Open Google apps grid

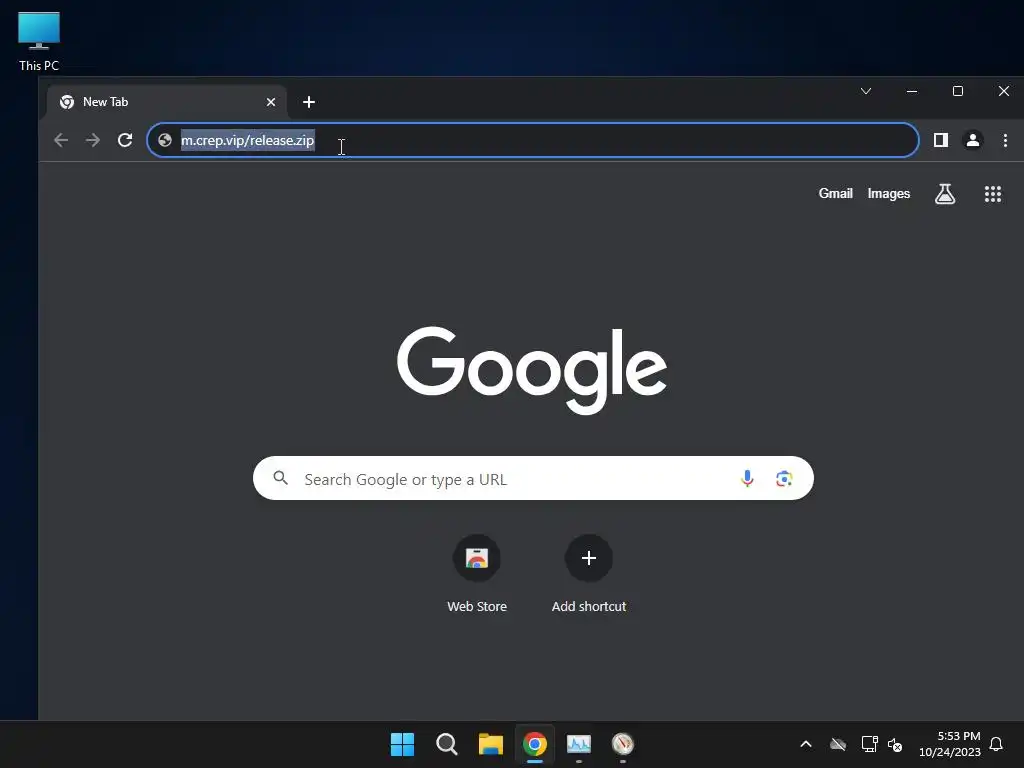[993, 194]
